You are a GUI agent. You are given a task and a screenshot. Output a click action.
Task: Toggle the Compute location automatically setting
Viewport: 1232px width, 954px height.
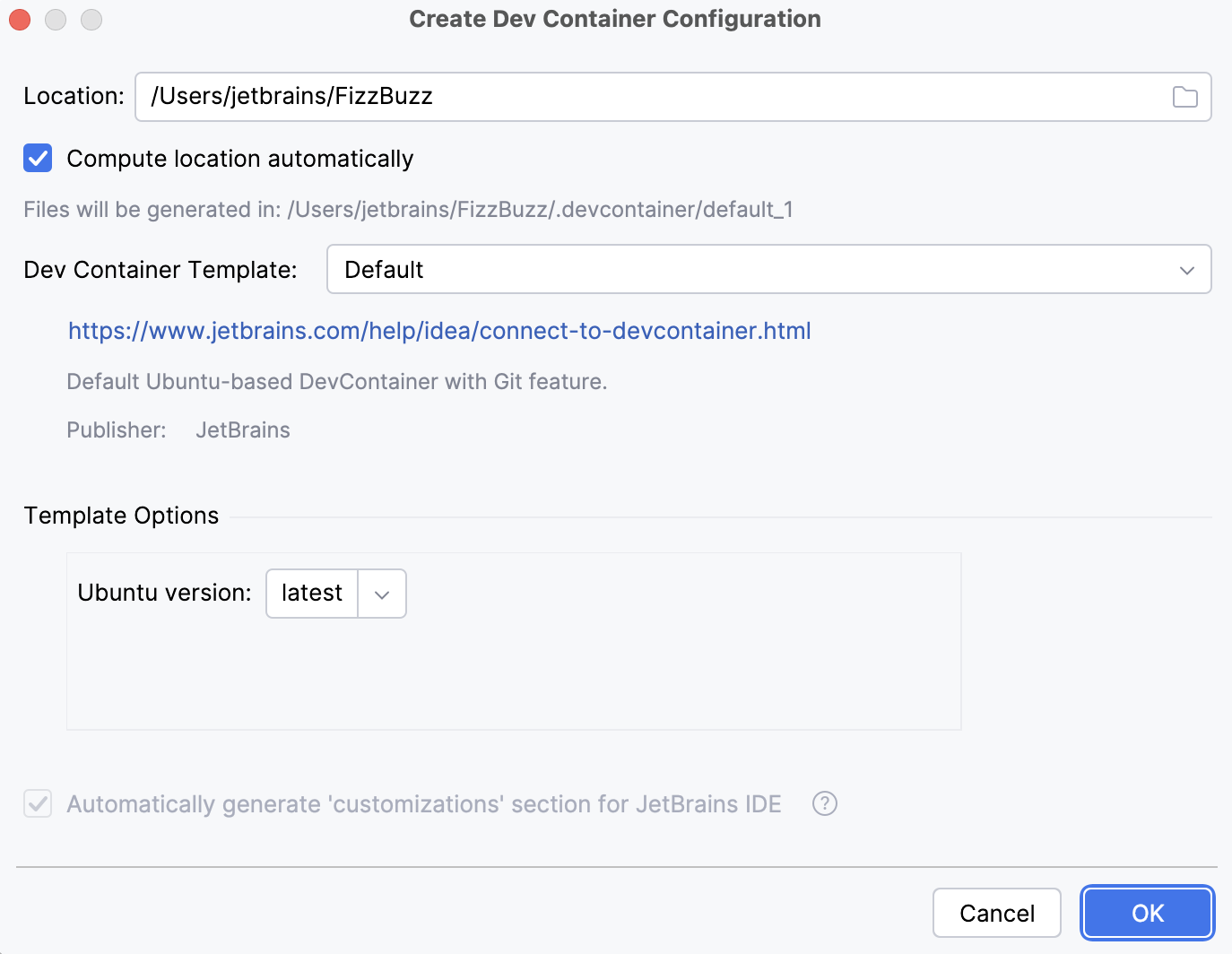[37, 158]
